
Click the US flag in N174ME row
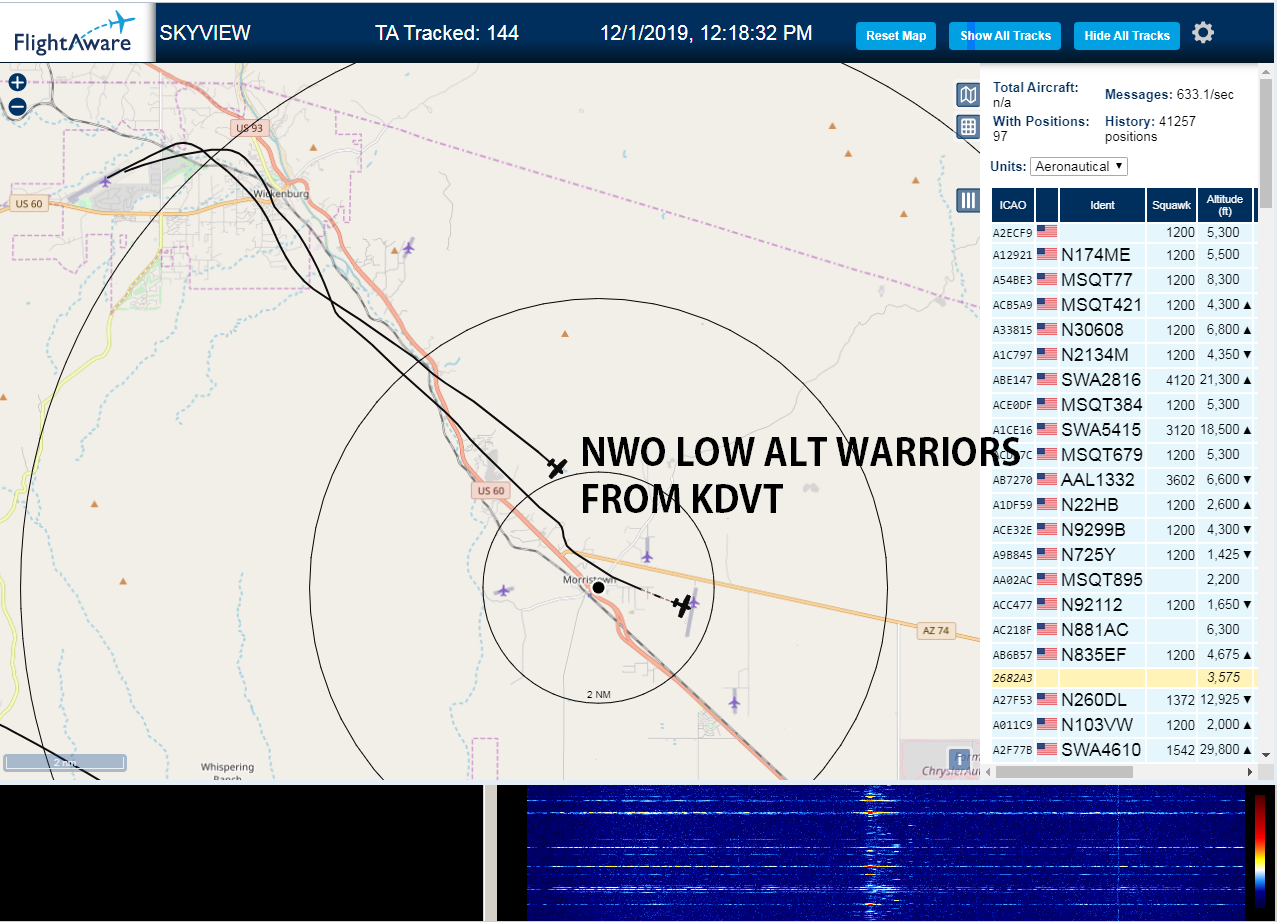[x=1047, y=254]
